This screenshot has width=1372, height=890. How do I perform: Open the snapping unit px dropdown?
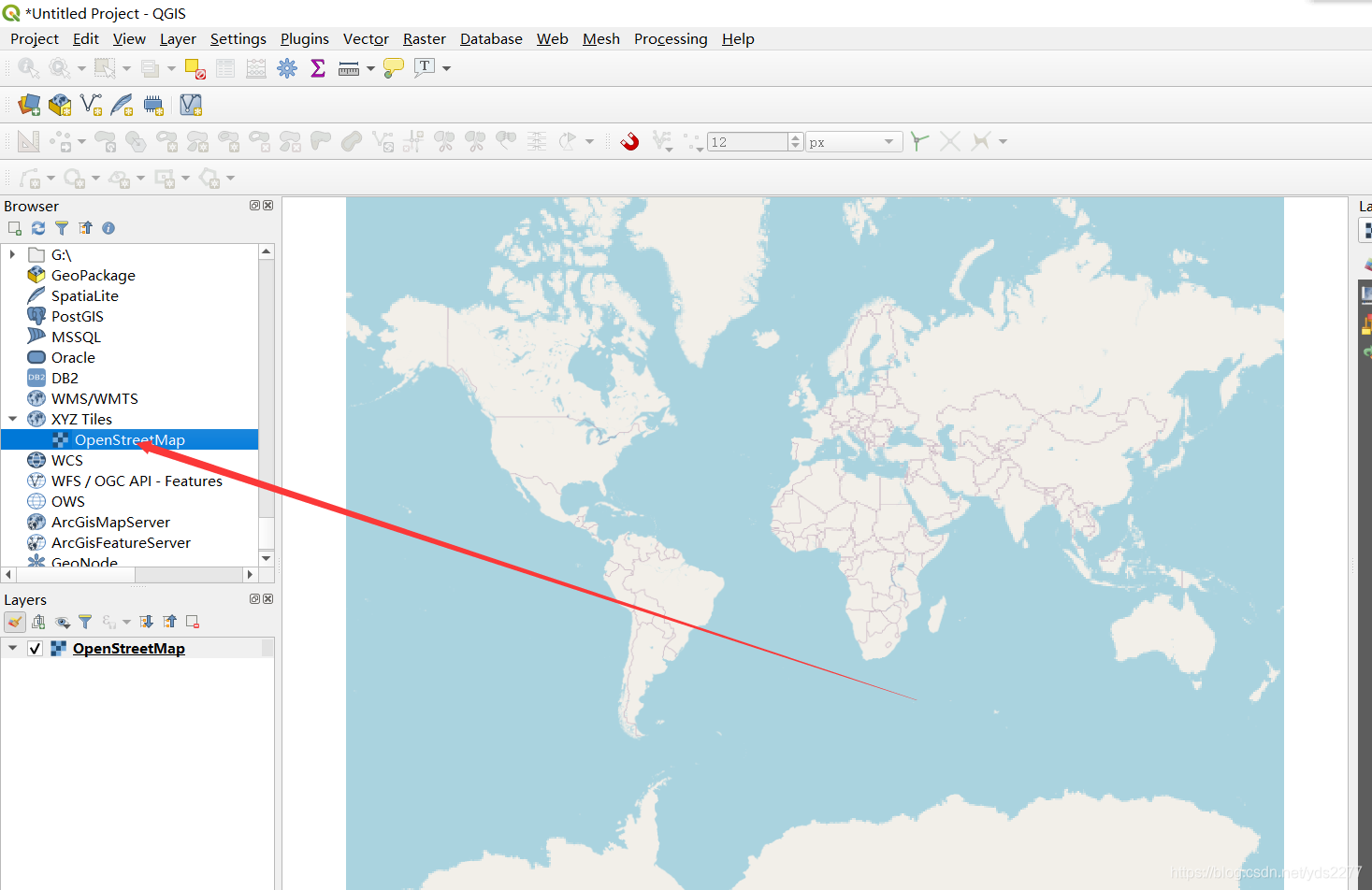[854, 142]
